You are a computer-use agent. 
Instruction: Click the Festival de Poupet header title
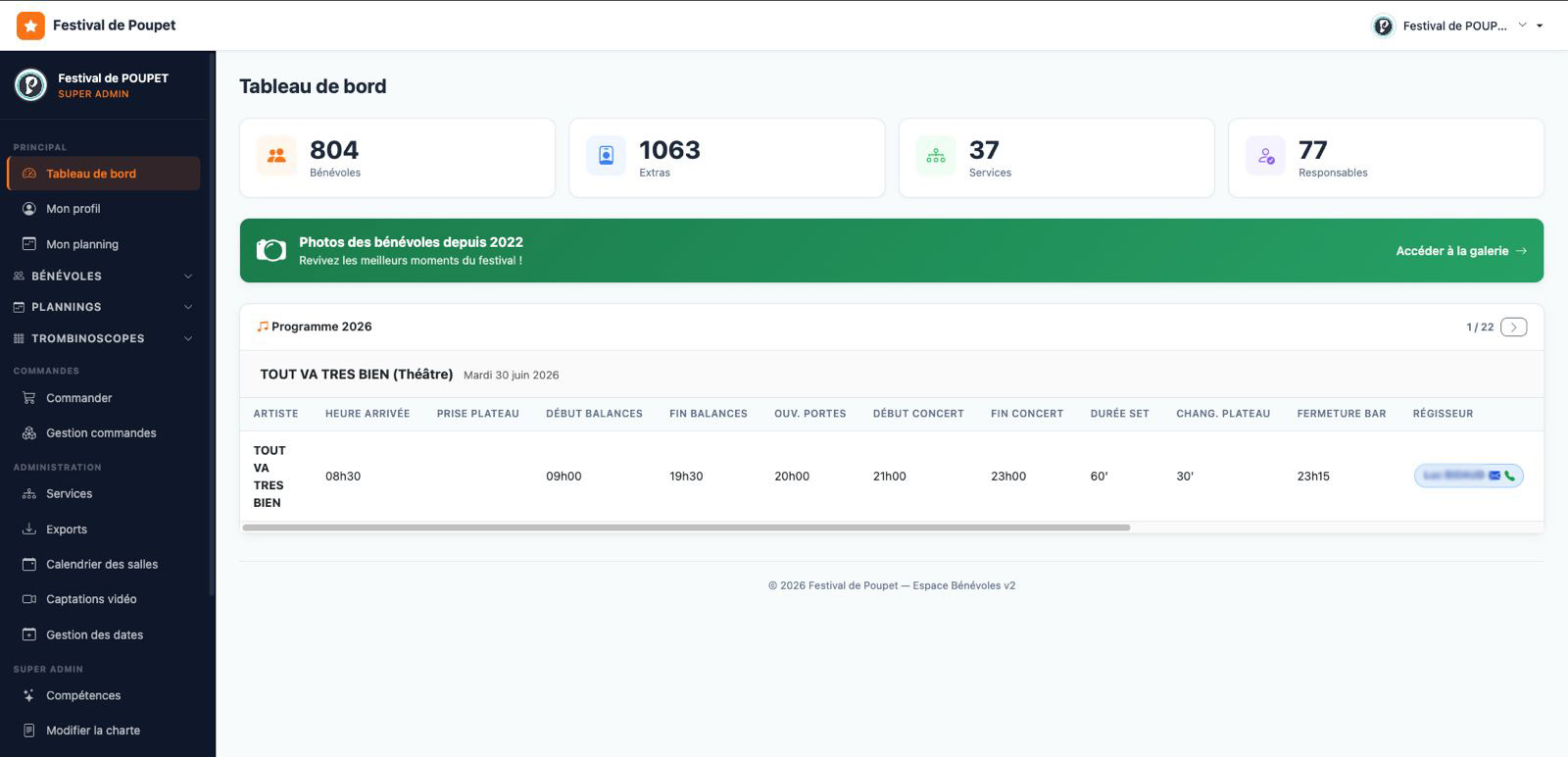point(115,25)
